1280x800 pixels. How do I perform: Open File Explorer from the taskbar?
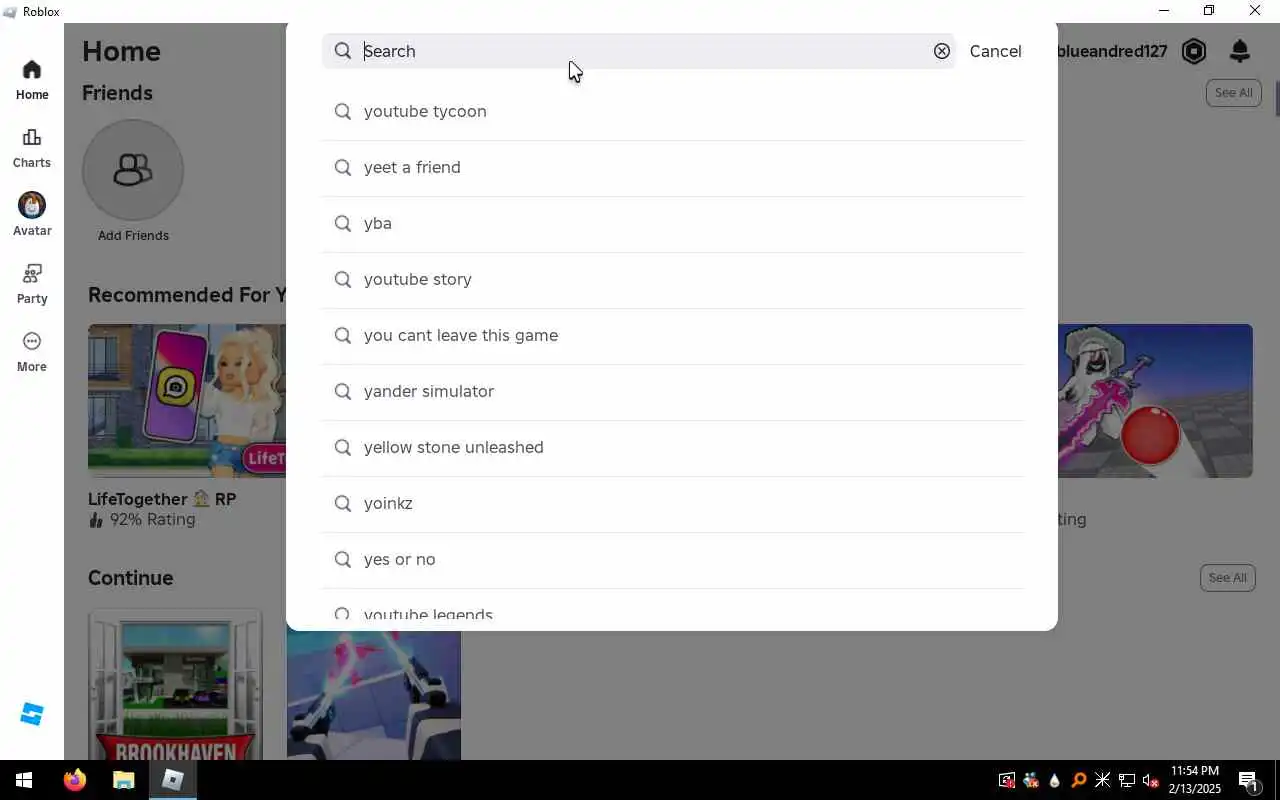coord(123,780)
